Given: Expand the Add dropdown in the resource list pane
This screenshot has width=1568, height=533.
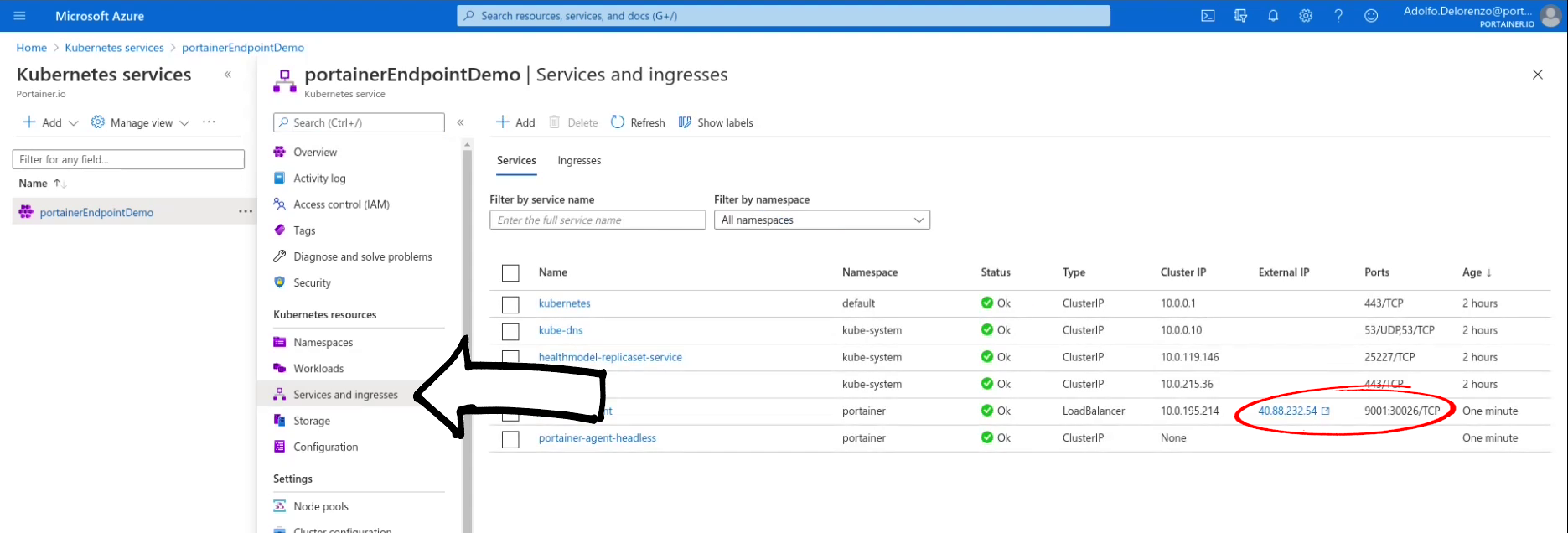Looking at the screenshot, I should 50,122.
